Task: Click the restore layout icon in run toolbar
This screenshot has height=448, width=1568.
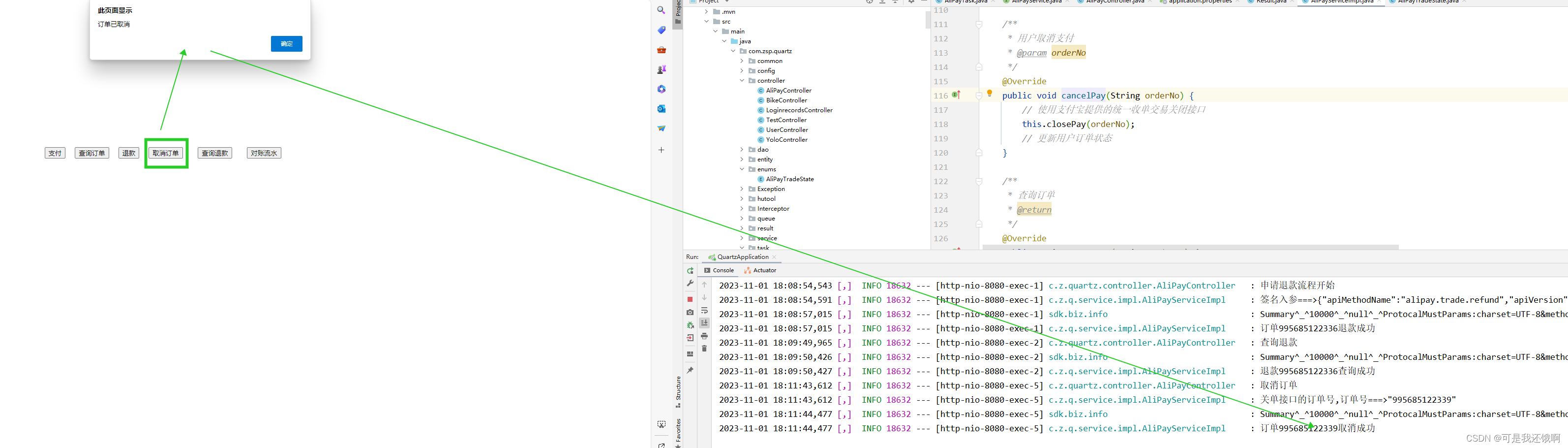Action: click(690, 354)
